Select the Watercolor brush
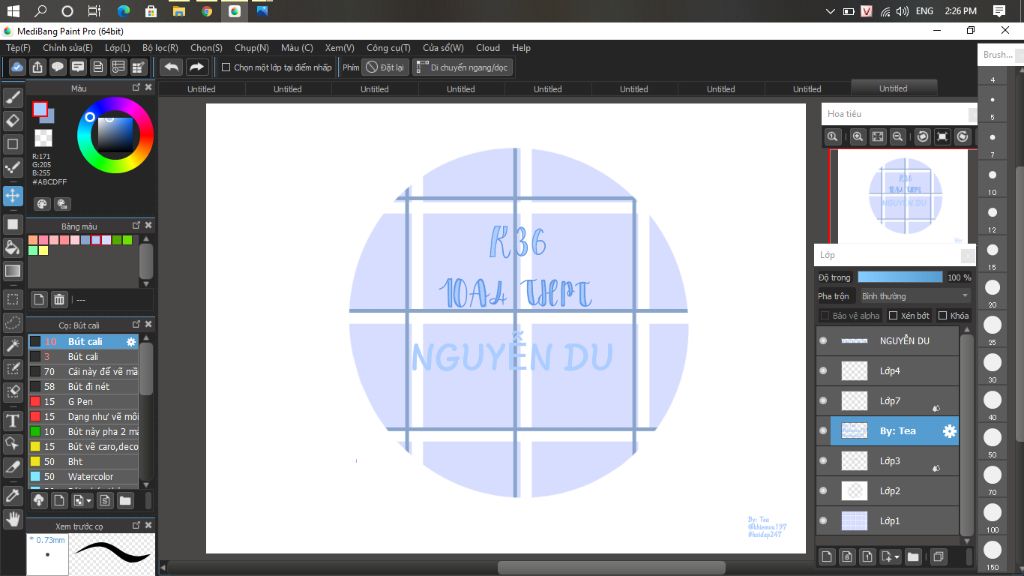1024x576 pixels. 84,477
